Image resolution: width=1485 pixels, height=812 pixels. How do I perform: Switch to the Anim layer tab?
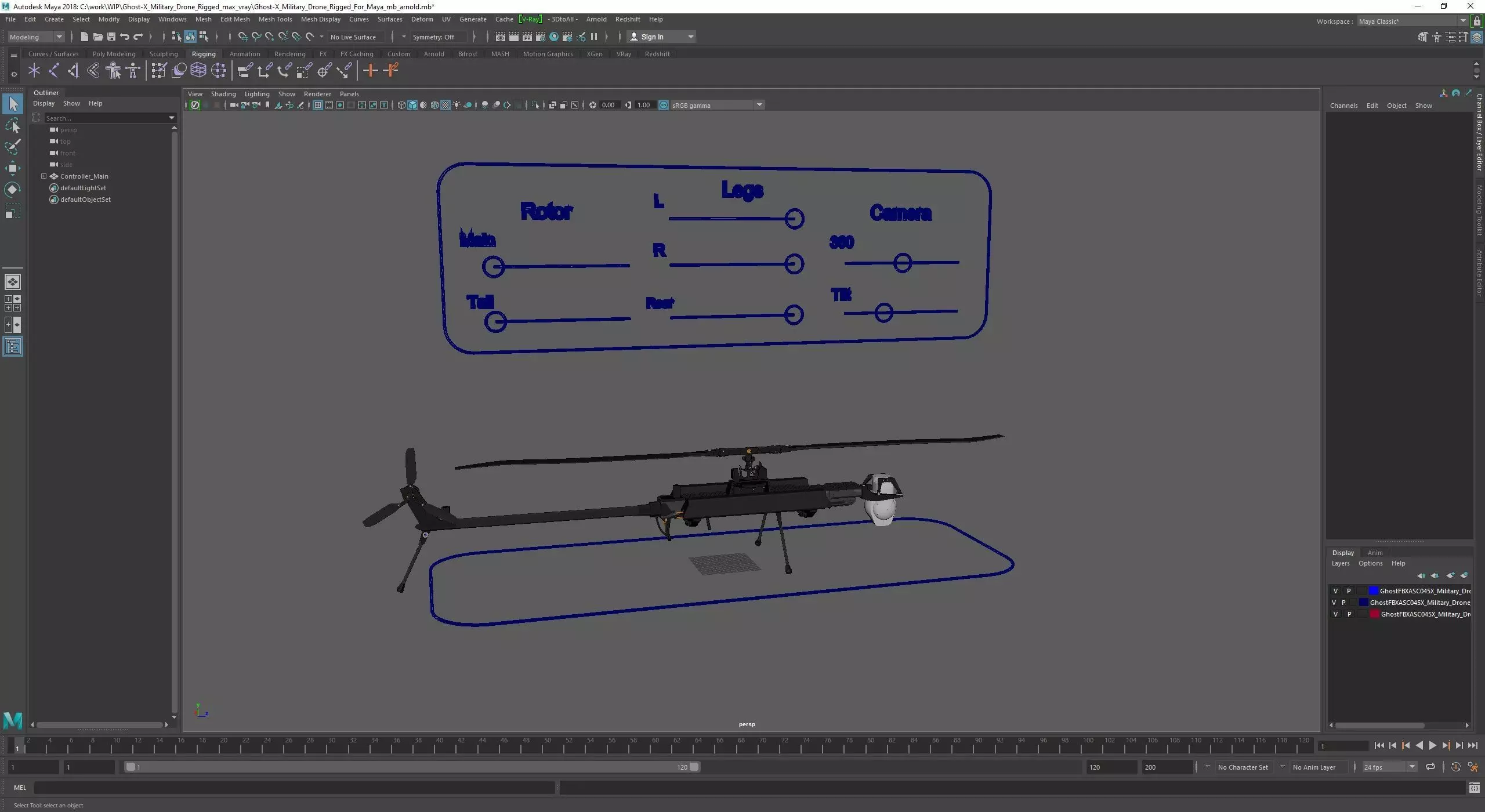1375,553
